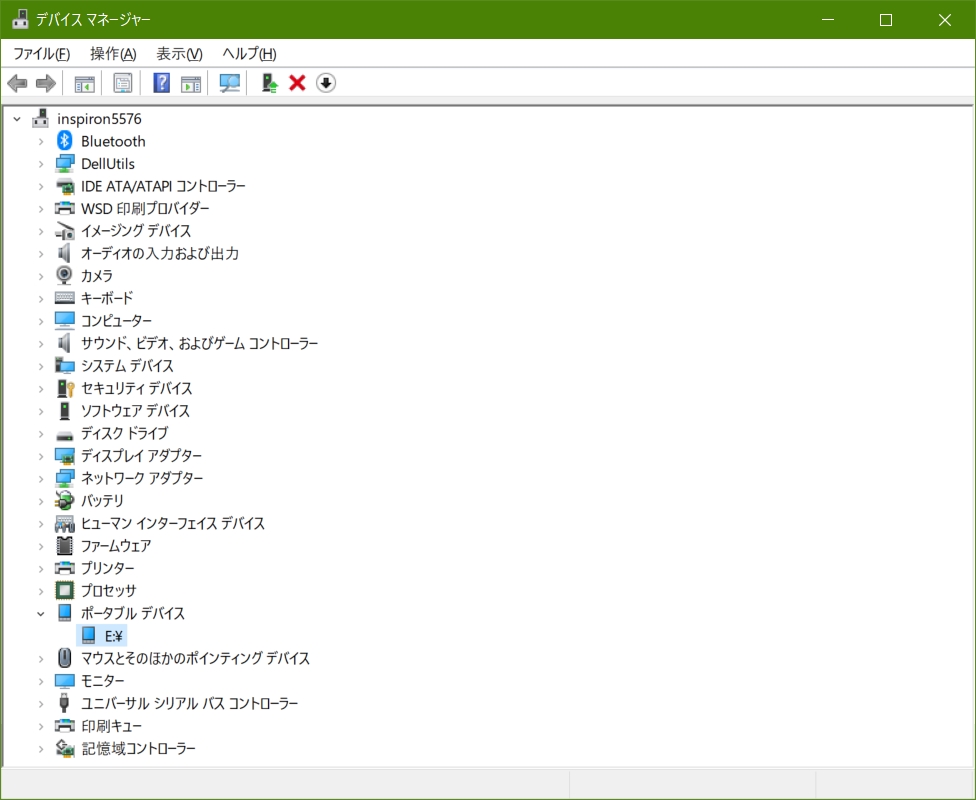Select the セキュリティ デバイス key icon
This screenshot has width=976, height=800.
[x=65, y=388]
